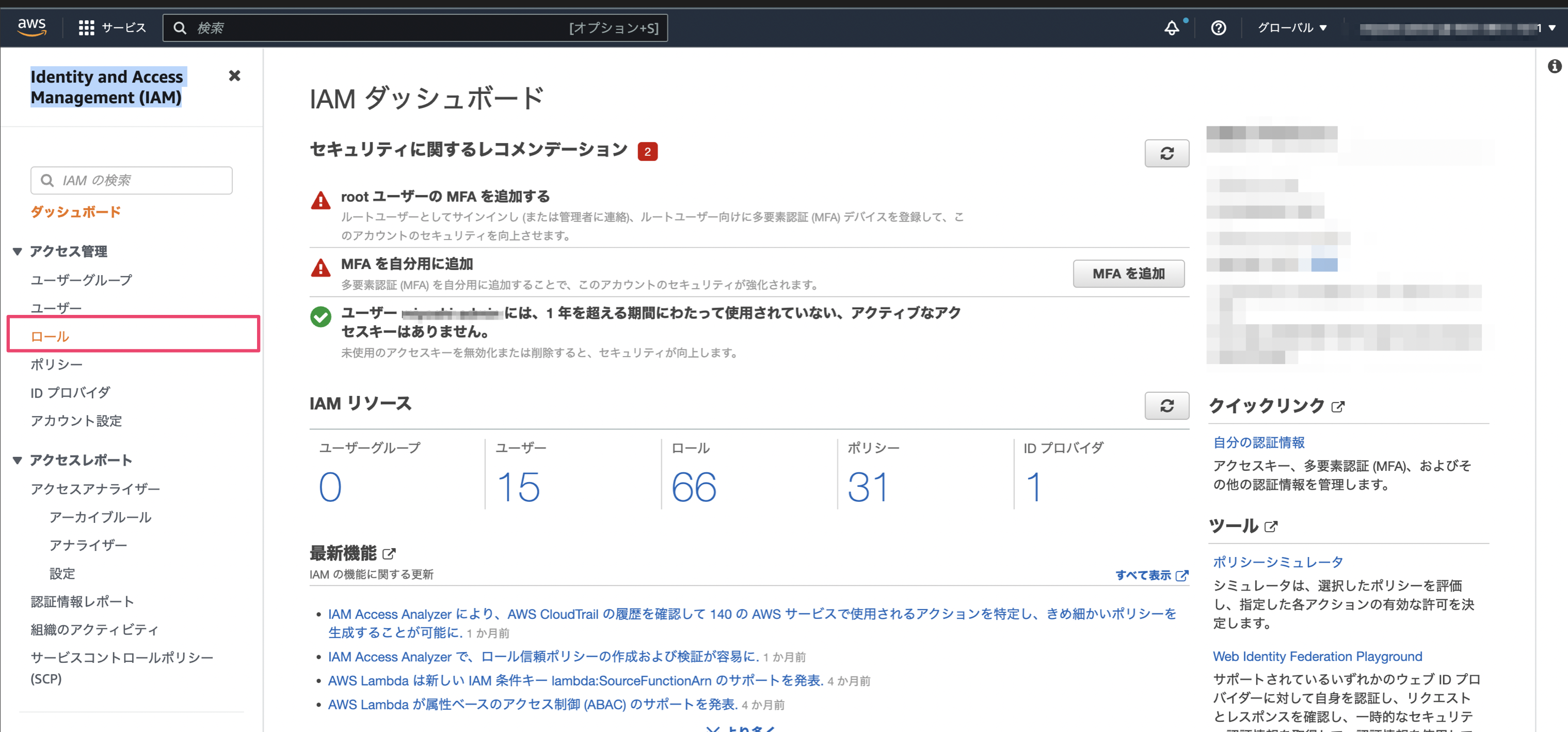This screenshot has width=1568, height=732.
Task: Open サービスコントロールポリシー (SCP) in sidebar
Action: point(122,668)
